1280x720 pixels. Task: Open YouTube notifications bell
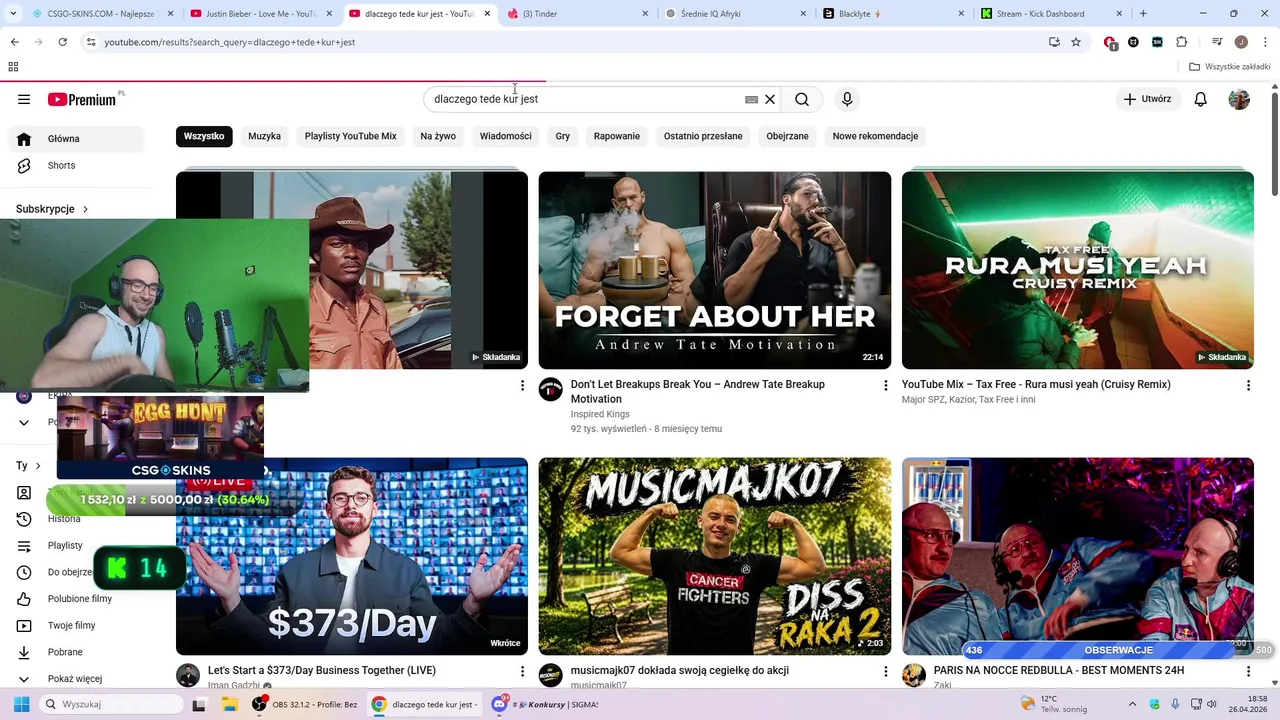(1201, 99)
